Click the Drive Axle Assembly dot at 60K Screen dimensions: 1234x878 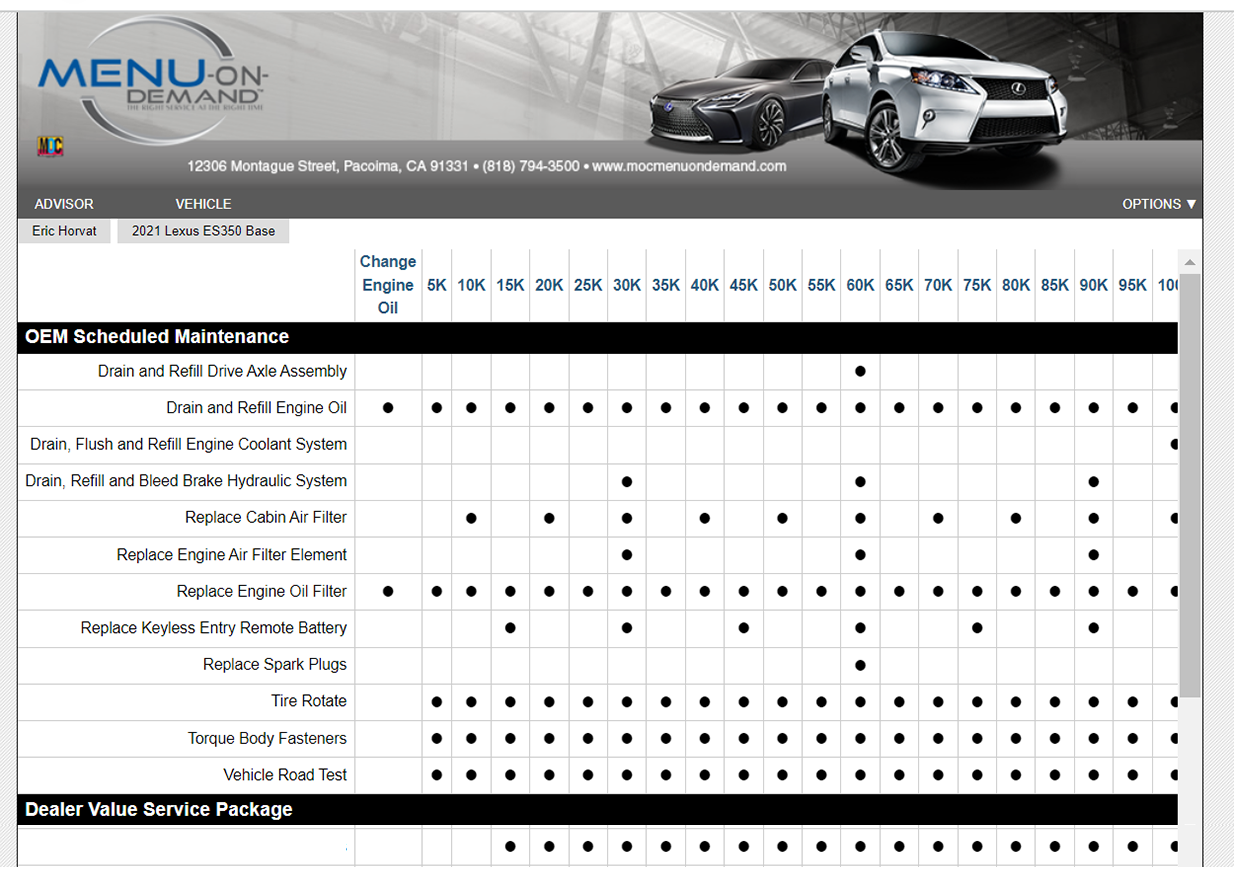click(x=860, y=371)
